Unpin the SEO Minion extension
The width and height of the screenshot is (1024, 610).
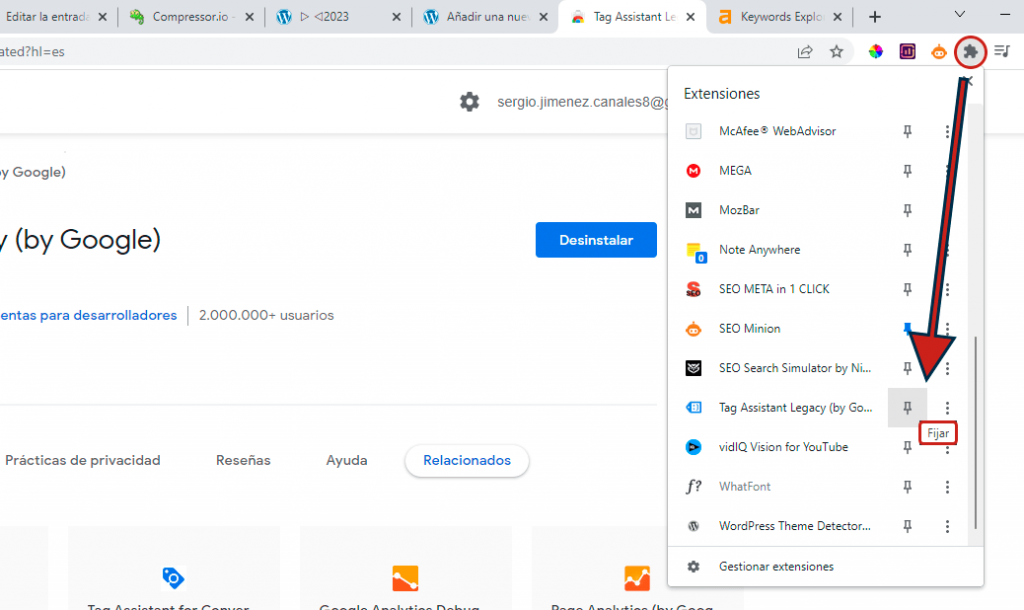click(907, 329)
